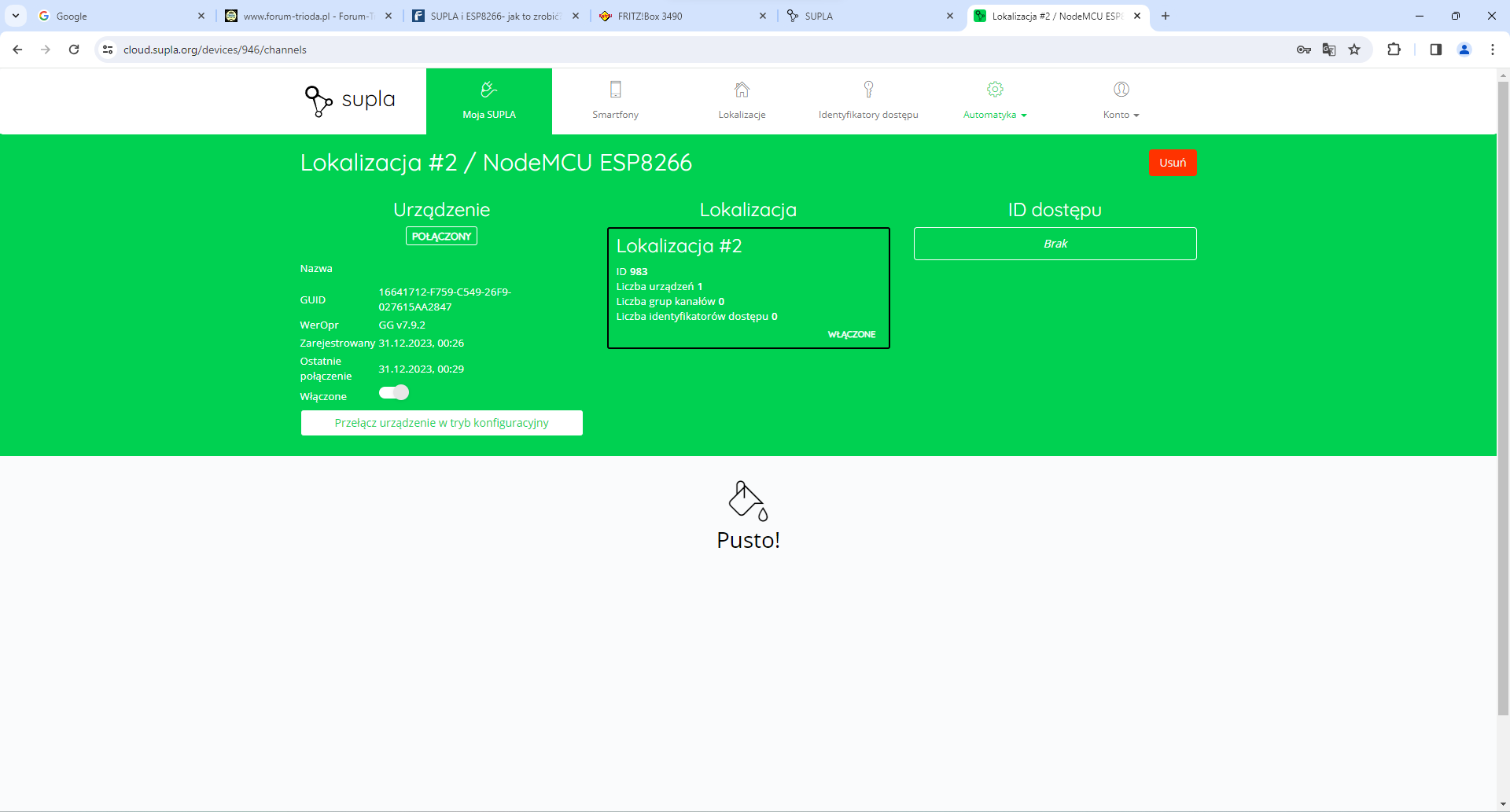Screen dimensions: 1510x812
Task: Close the Google tab
Action: [201, 16]
